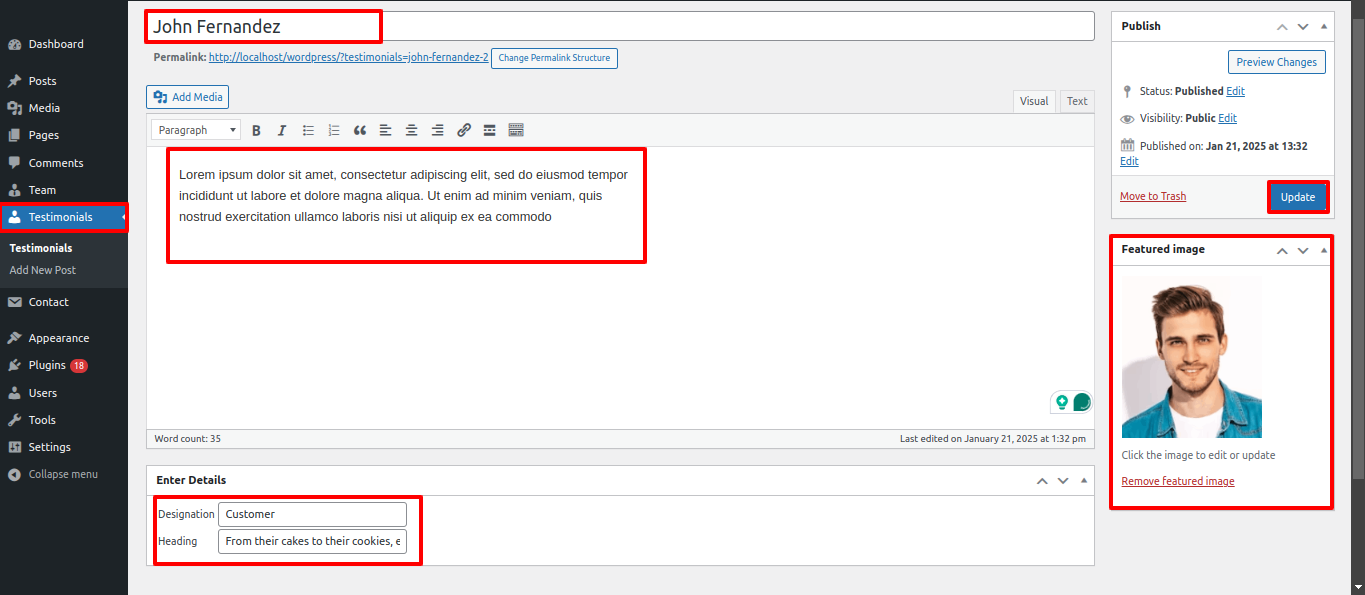
Task: Insert or edit a link
Action: point(464,130)
